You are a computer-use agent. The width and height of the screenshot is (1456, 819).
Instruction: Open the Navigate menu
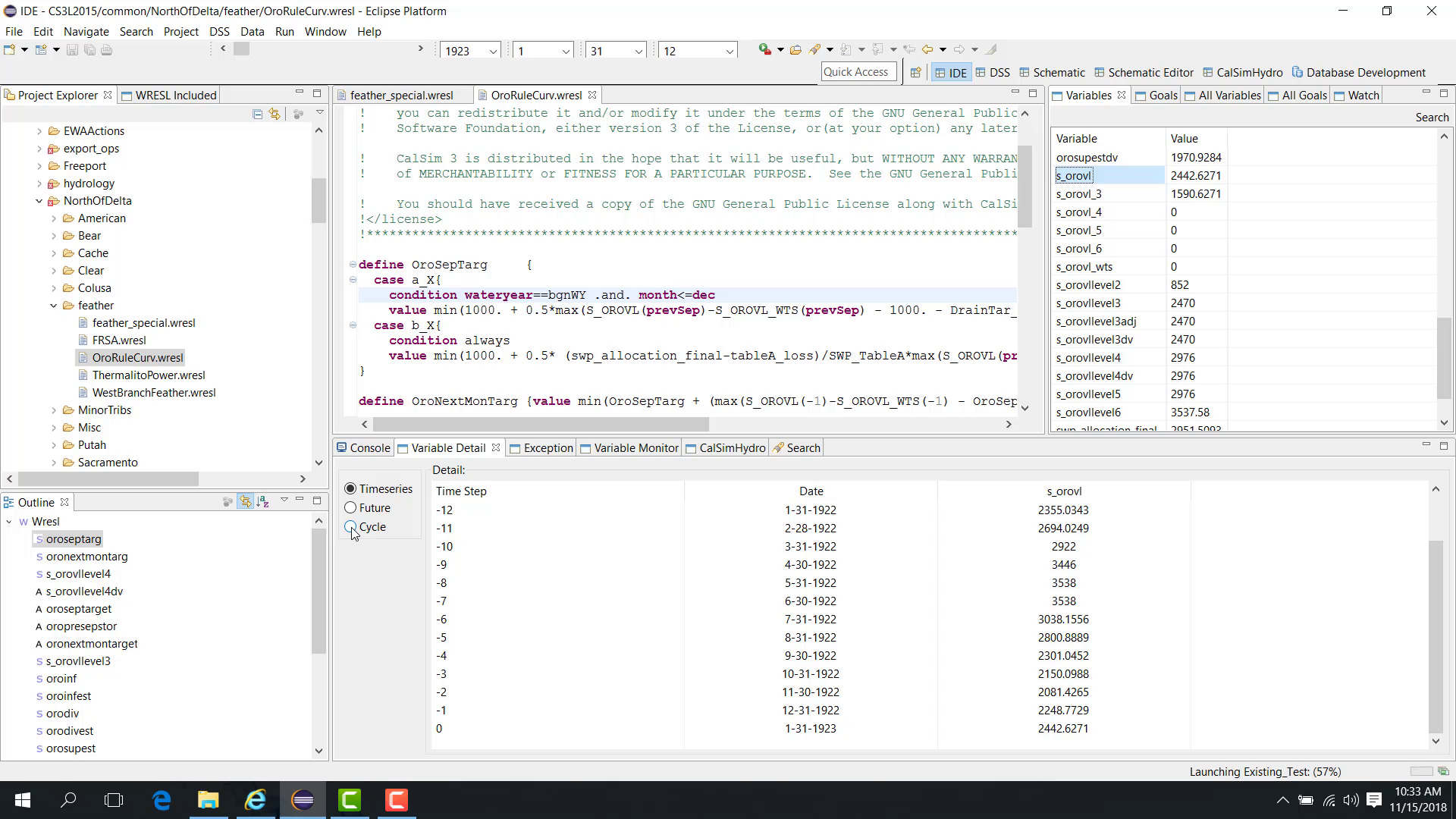[86, 32]
